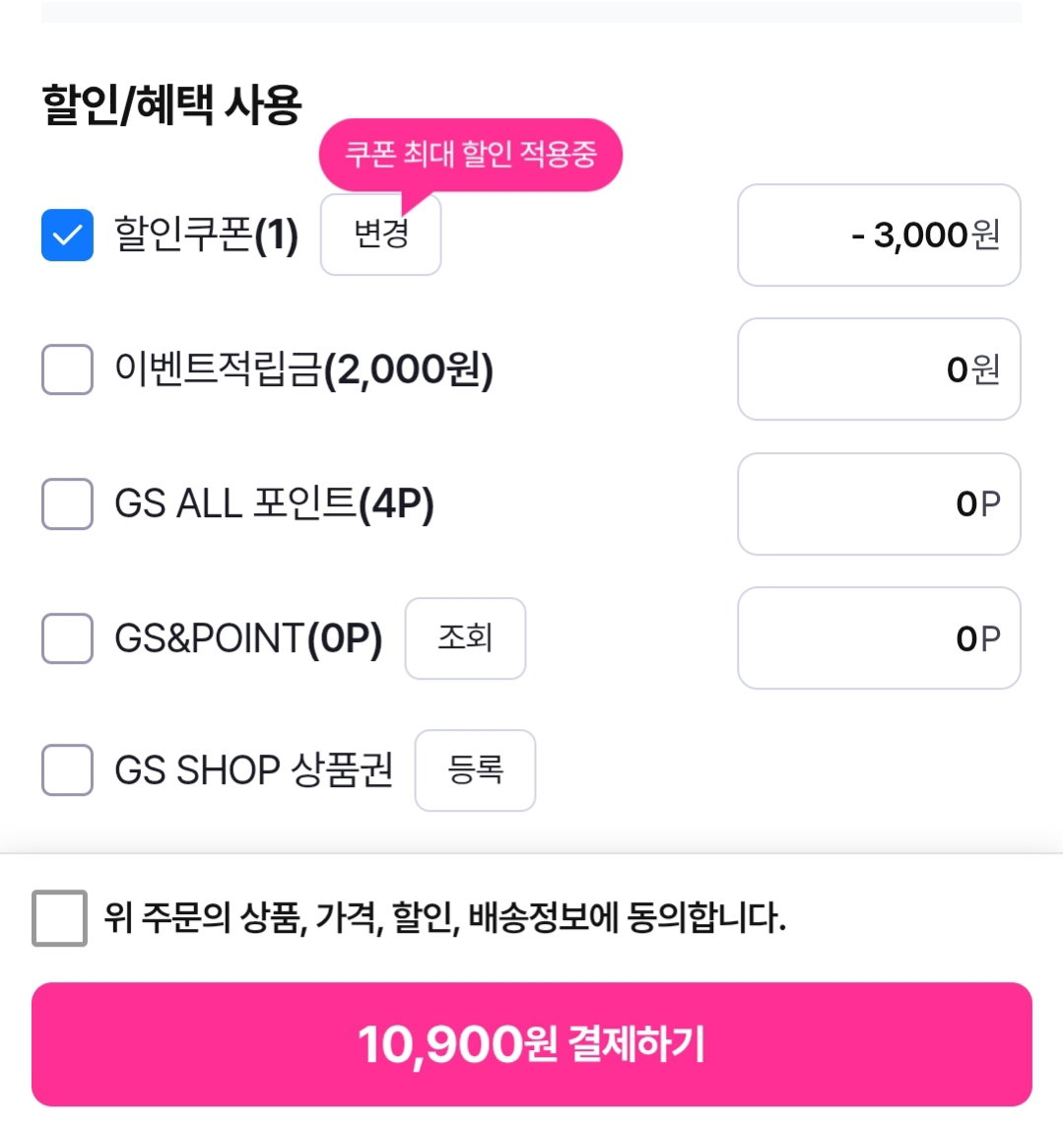The width and height of the screenshot is (1064, 1126).
Task: Focus the 이벤트적립금 0원 amount field
Action: [879, 369]
